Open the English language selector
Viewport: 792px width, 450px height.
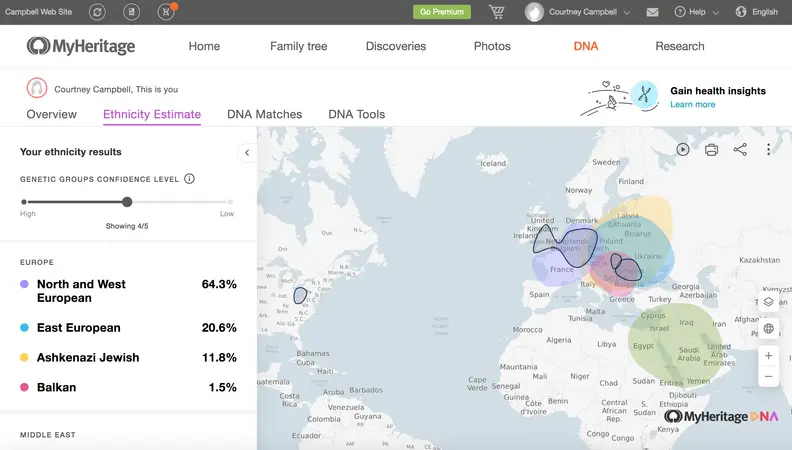coord(765,12)
